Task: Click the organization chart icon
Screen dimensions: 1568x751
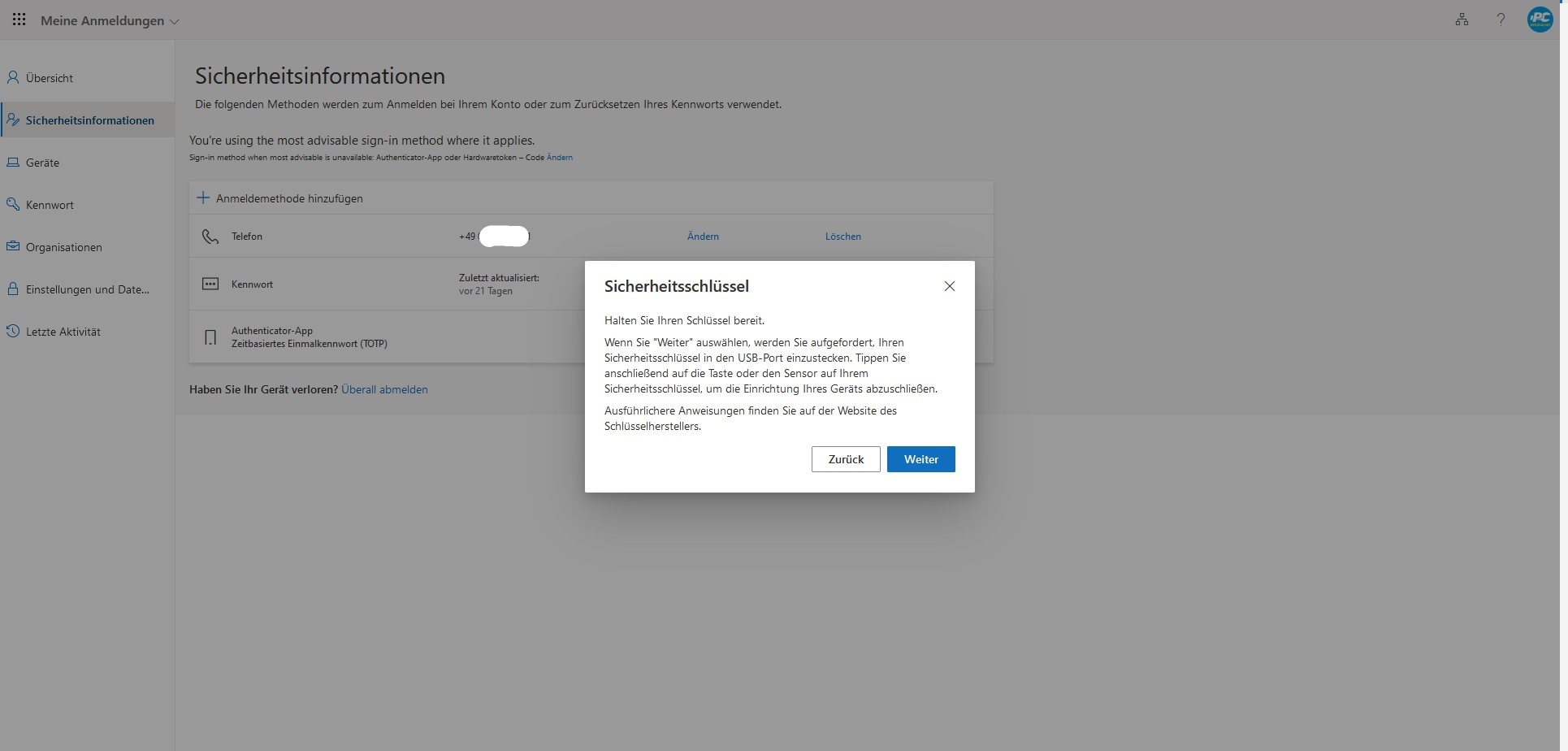Action: click(1462, 20)
